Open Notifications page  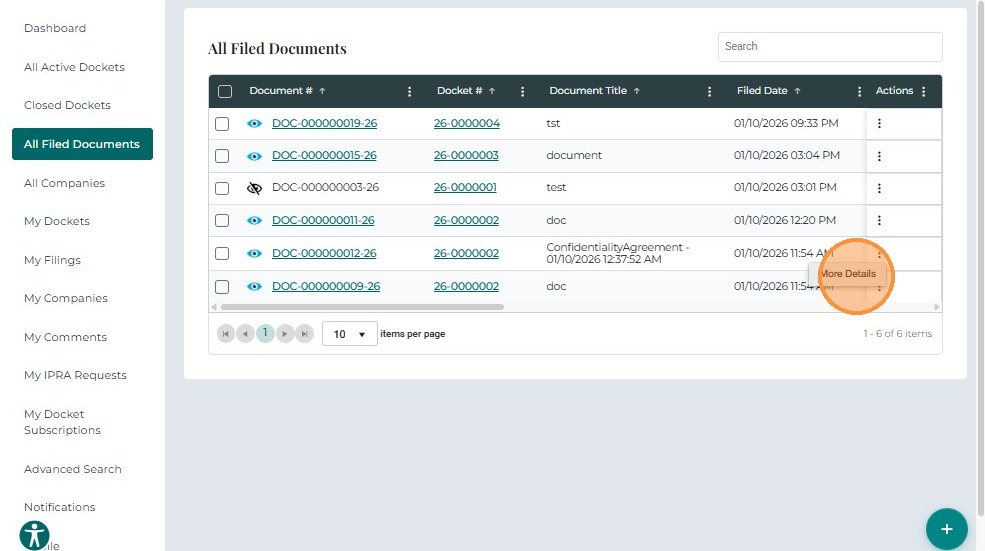coord(60,507)
